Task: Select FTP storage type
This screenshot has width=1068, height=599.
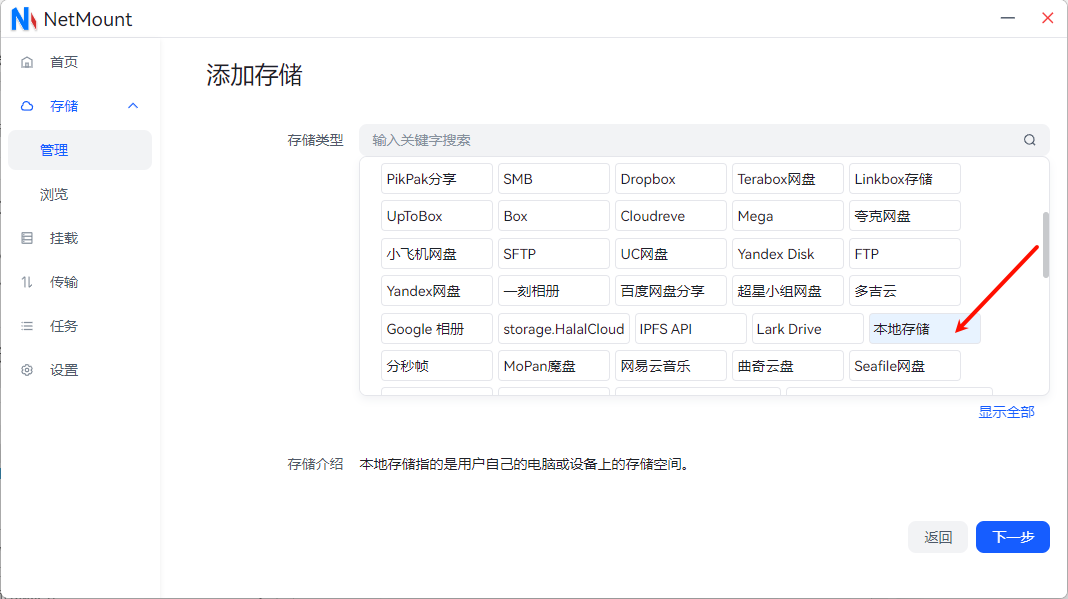Action: click(905, 254)
